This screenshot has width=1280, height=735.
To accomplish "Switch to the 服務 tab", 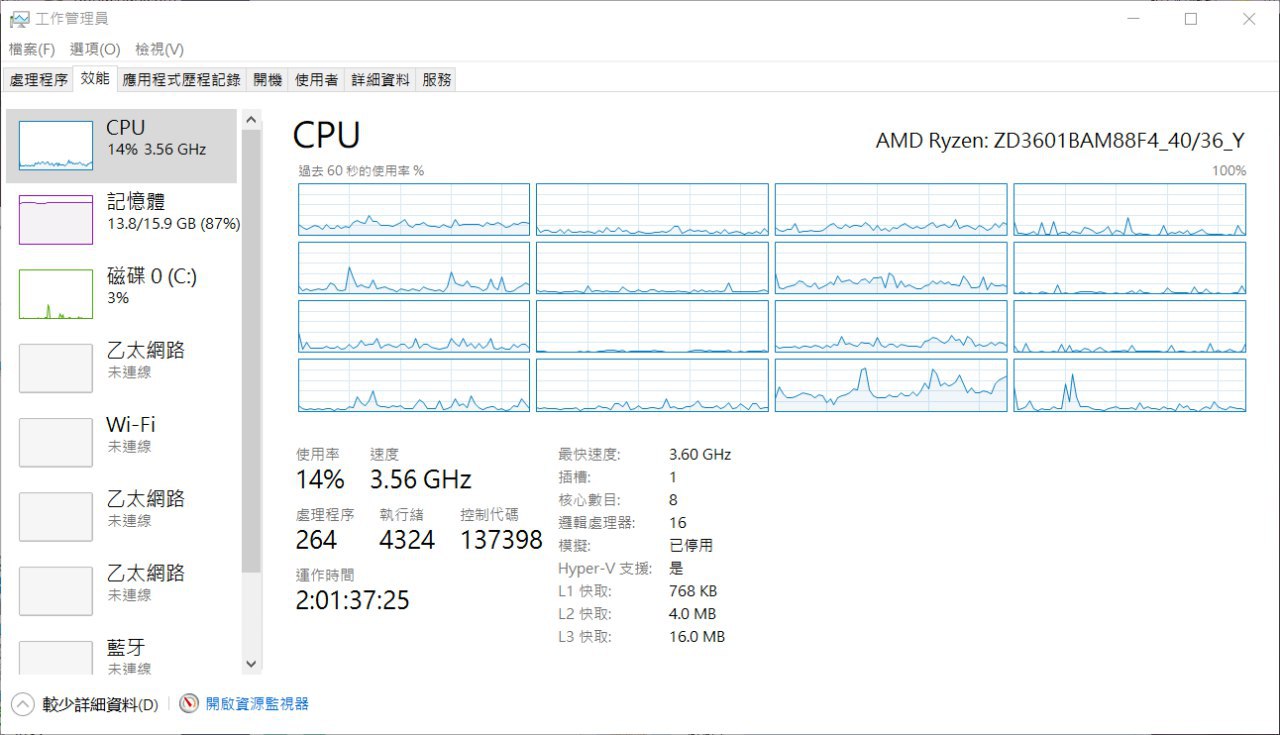I will pos(437,80).
